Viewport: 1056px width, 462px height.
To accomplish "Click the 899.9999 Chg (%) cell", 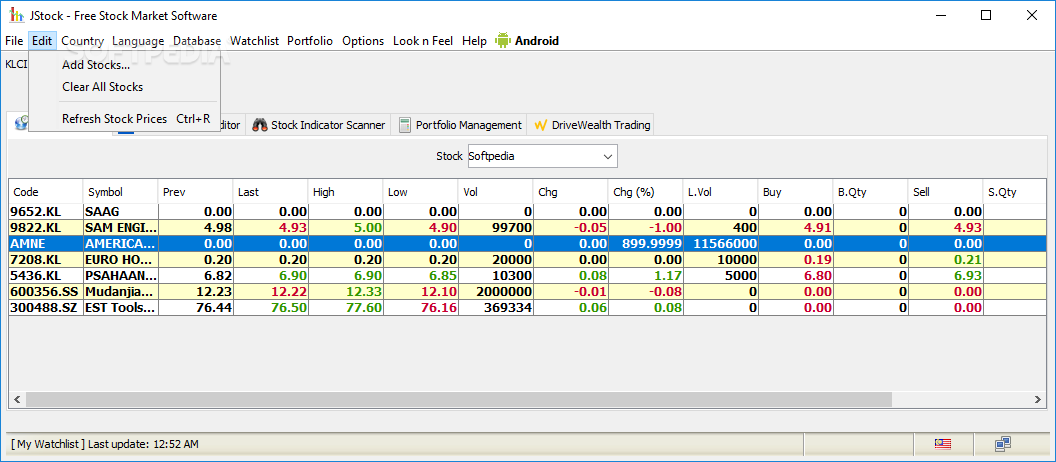I will pos(645,244).
